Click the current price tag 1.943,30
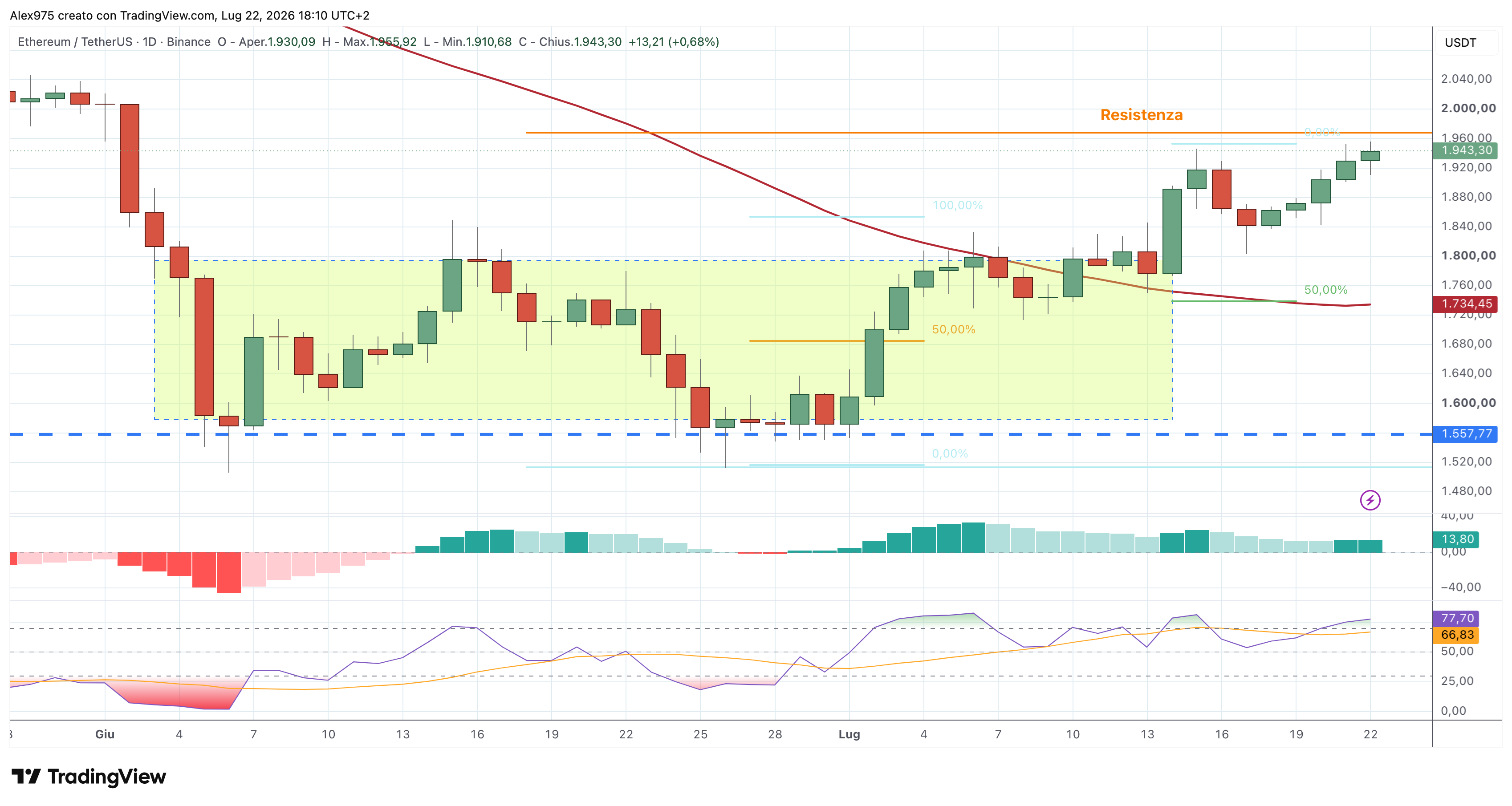 [x=1466, y=150]
